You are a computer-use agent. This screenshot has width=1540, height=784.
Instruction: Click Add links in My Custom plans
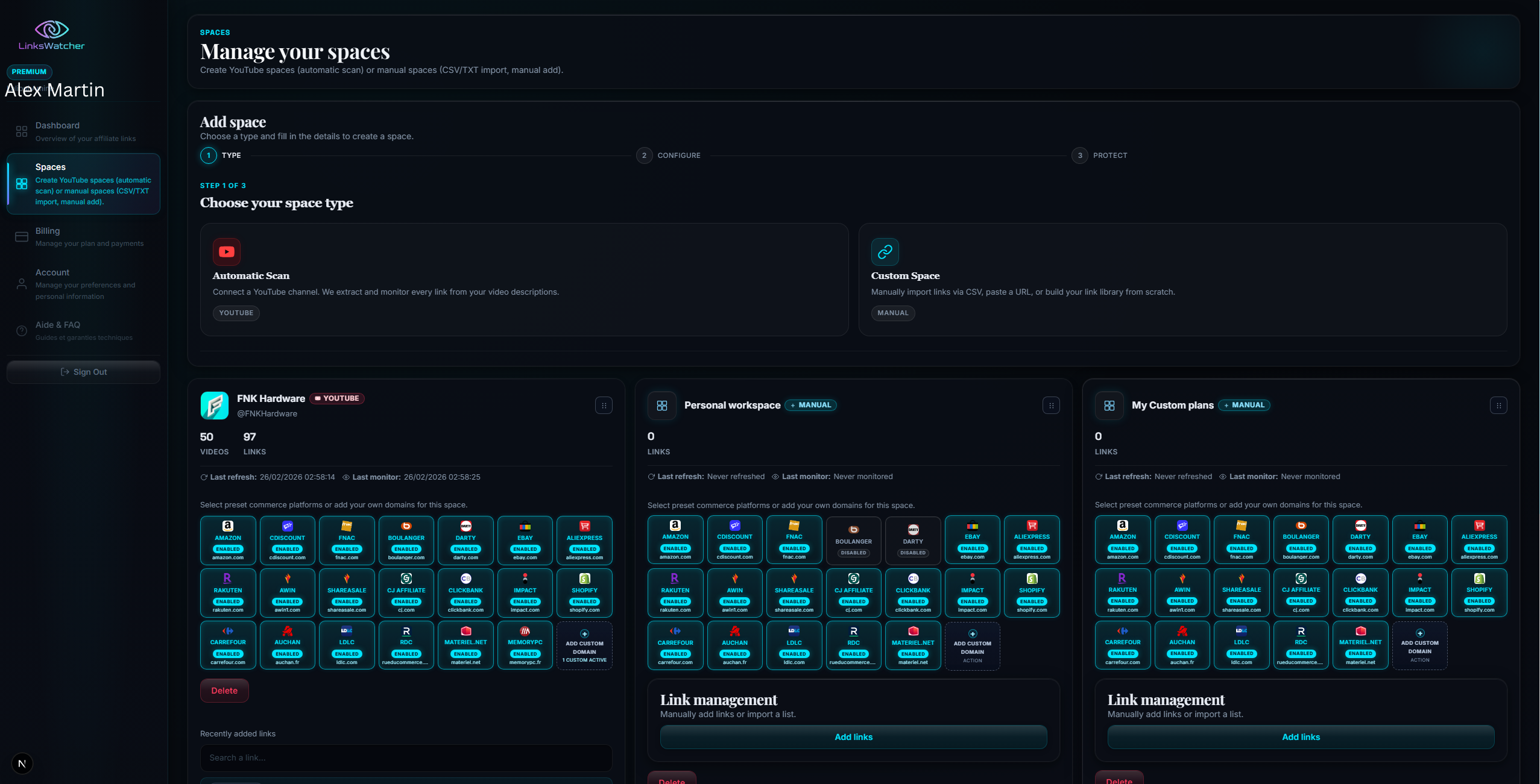(1301, 736)
